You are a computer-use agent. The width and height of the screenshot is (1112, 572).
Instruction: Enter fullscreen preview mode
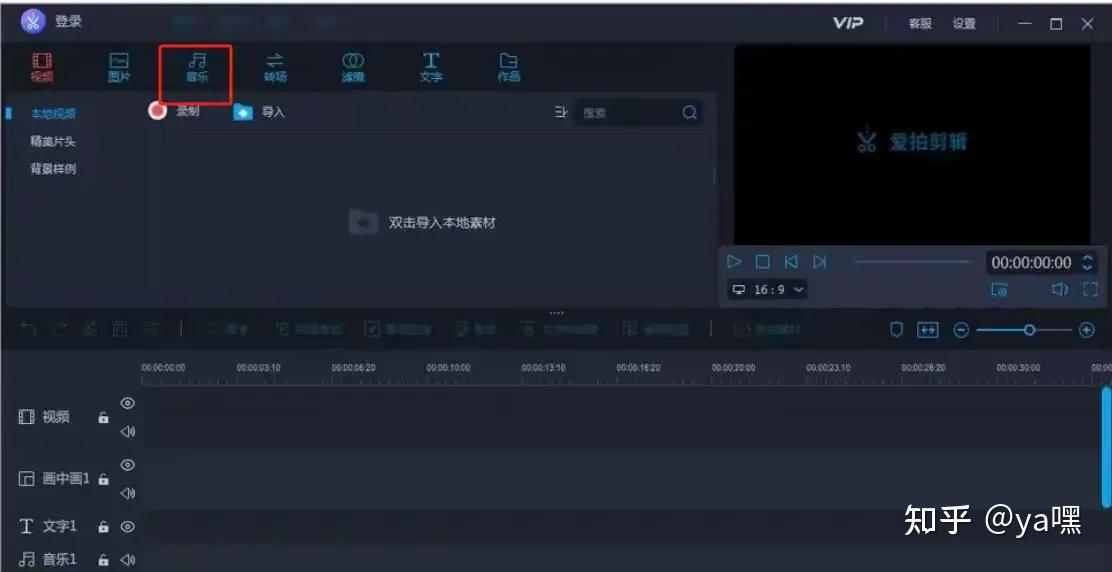pos(1090,289)
